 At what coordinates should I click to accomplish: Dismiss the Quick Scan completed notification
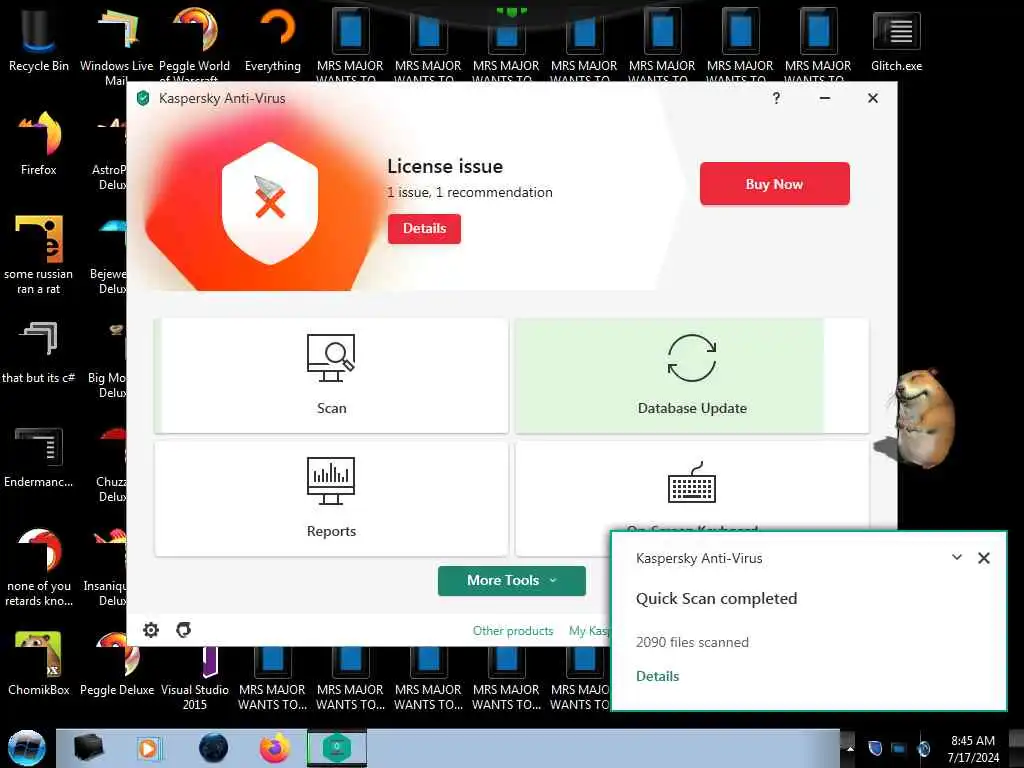point(984,558)
